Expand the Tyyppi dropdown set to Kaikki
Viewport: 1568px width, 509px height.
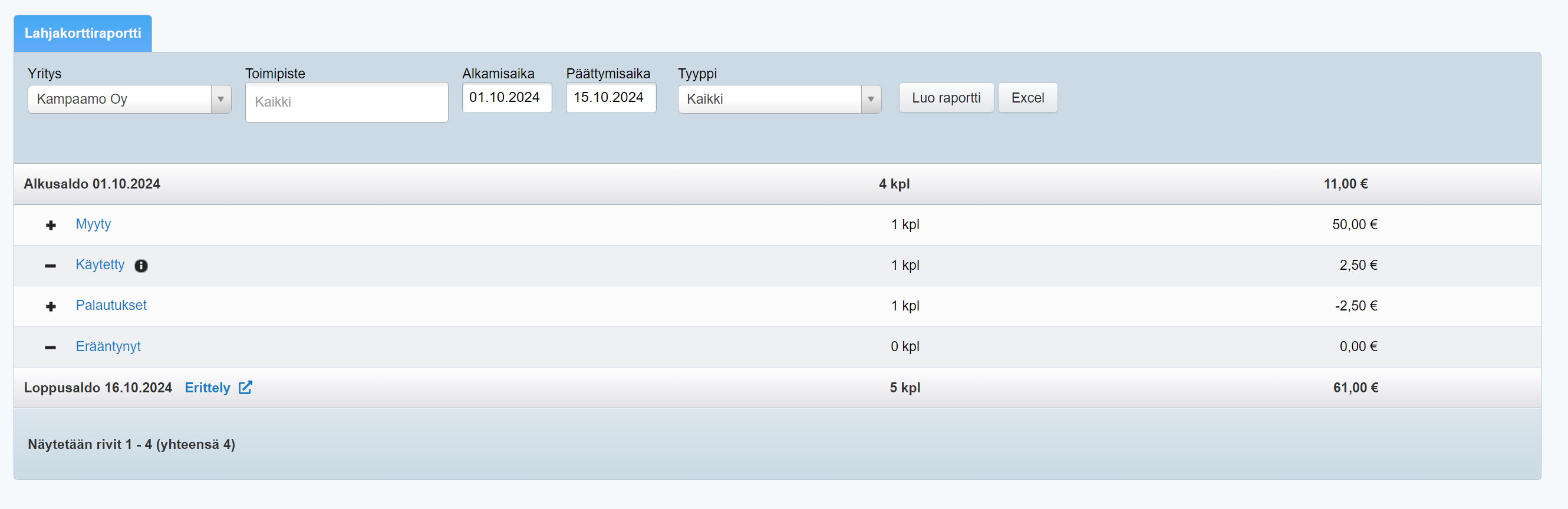(x=779, y=99)
